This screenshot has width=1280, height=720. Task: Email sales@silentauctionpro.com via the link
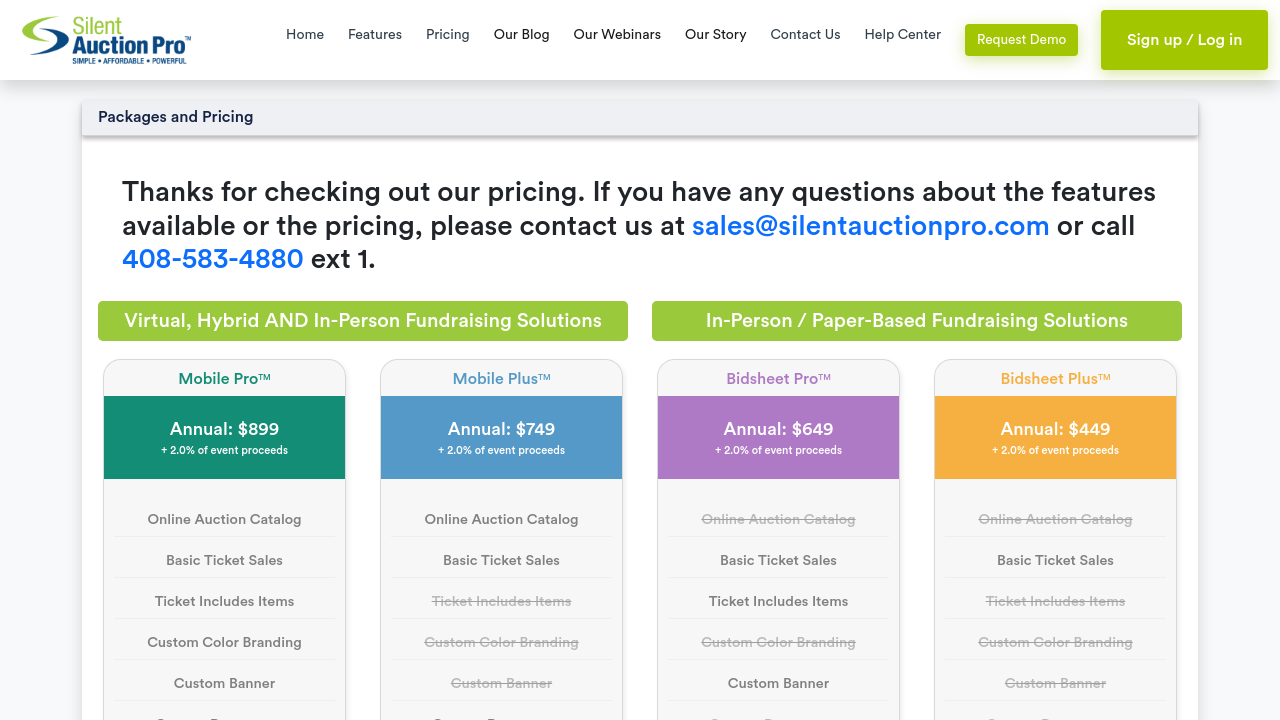coord(870,226)
